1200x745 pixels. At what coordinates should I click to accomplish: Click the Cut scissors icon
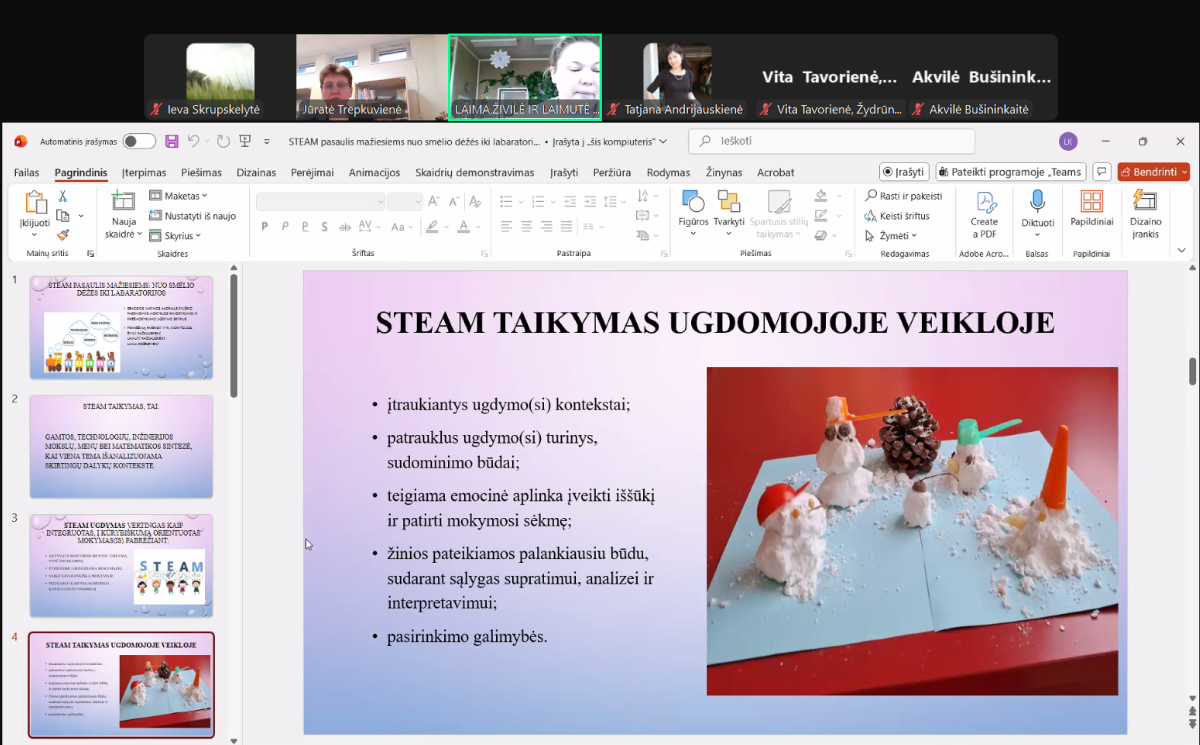point(63,196)
